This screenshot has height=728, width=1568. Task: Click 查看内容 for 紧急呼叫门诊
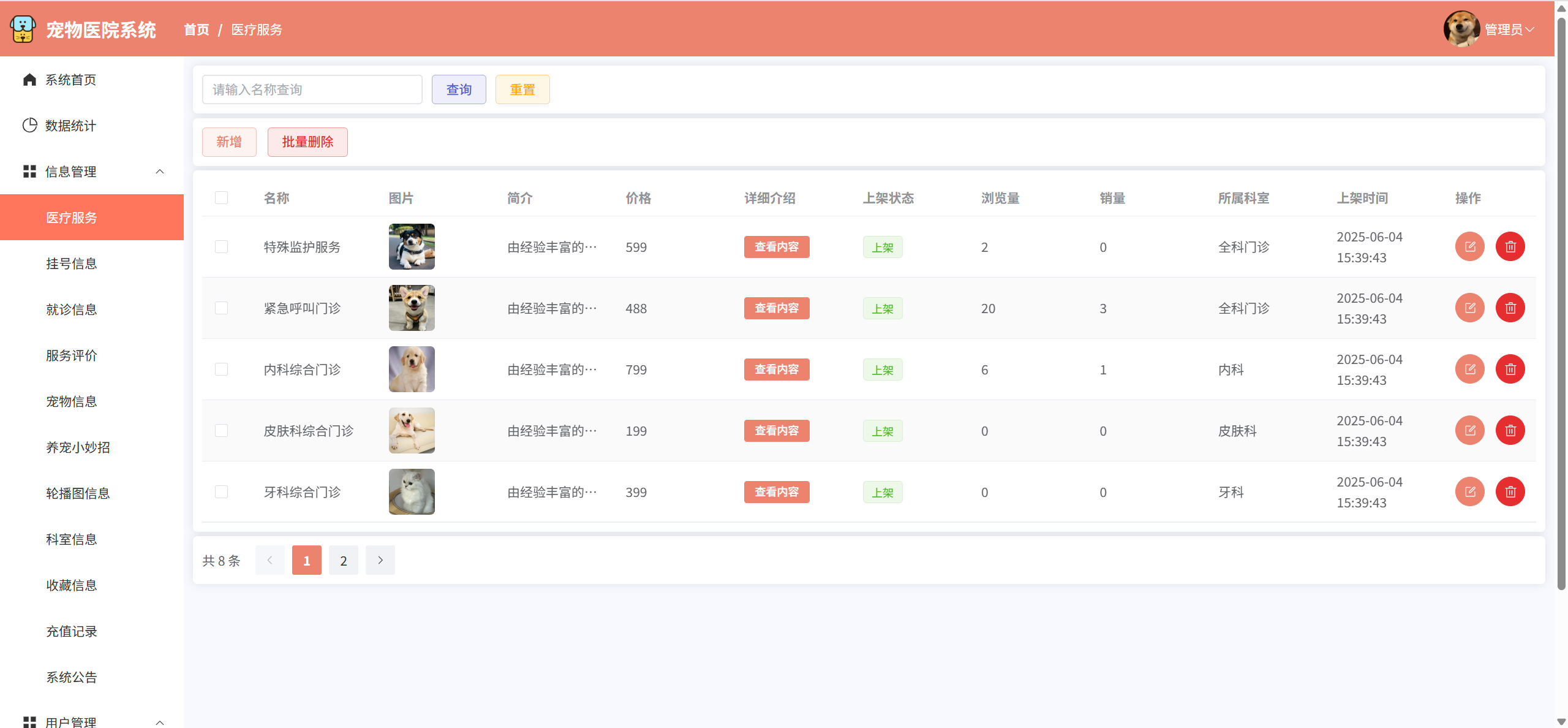click(x=776, y=308)
